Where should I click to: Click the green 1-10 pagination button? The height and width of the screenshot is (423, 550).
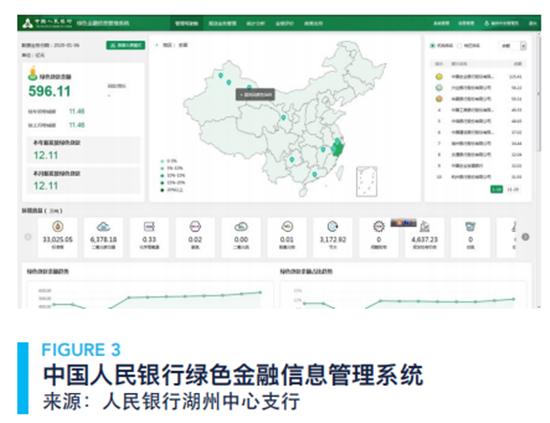click(x=496, y=189)
